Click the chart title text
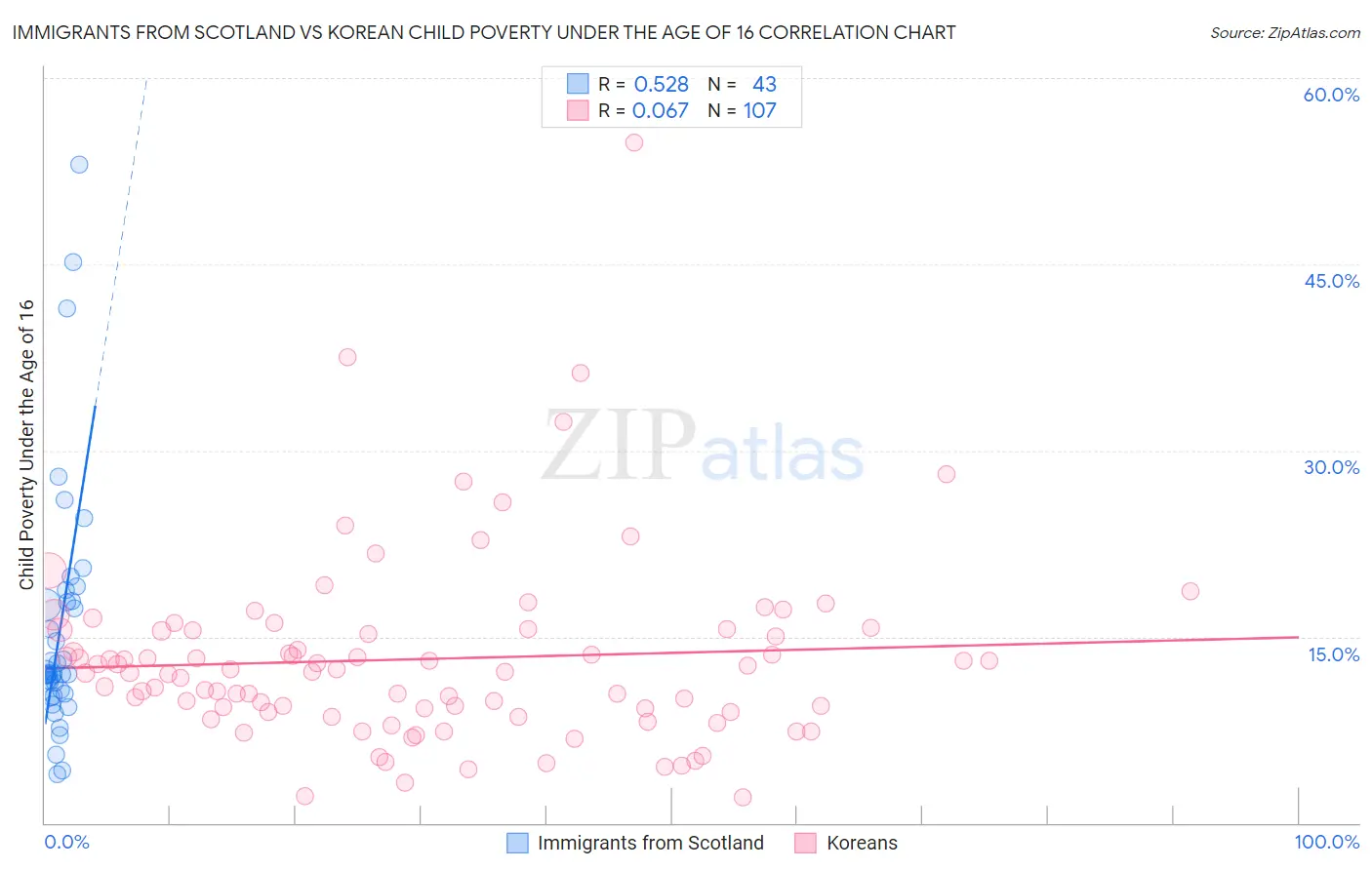This screenshot has width=1372, height=870. coord(484,32)
